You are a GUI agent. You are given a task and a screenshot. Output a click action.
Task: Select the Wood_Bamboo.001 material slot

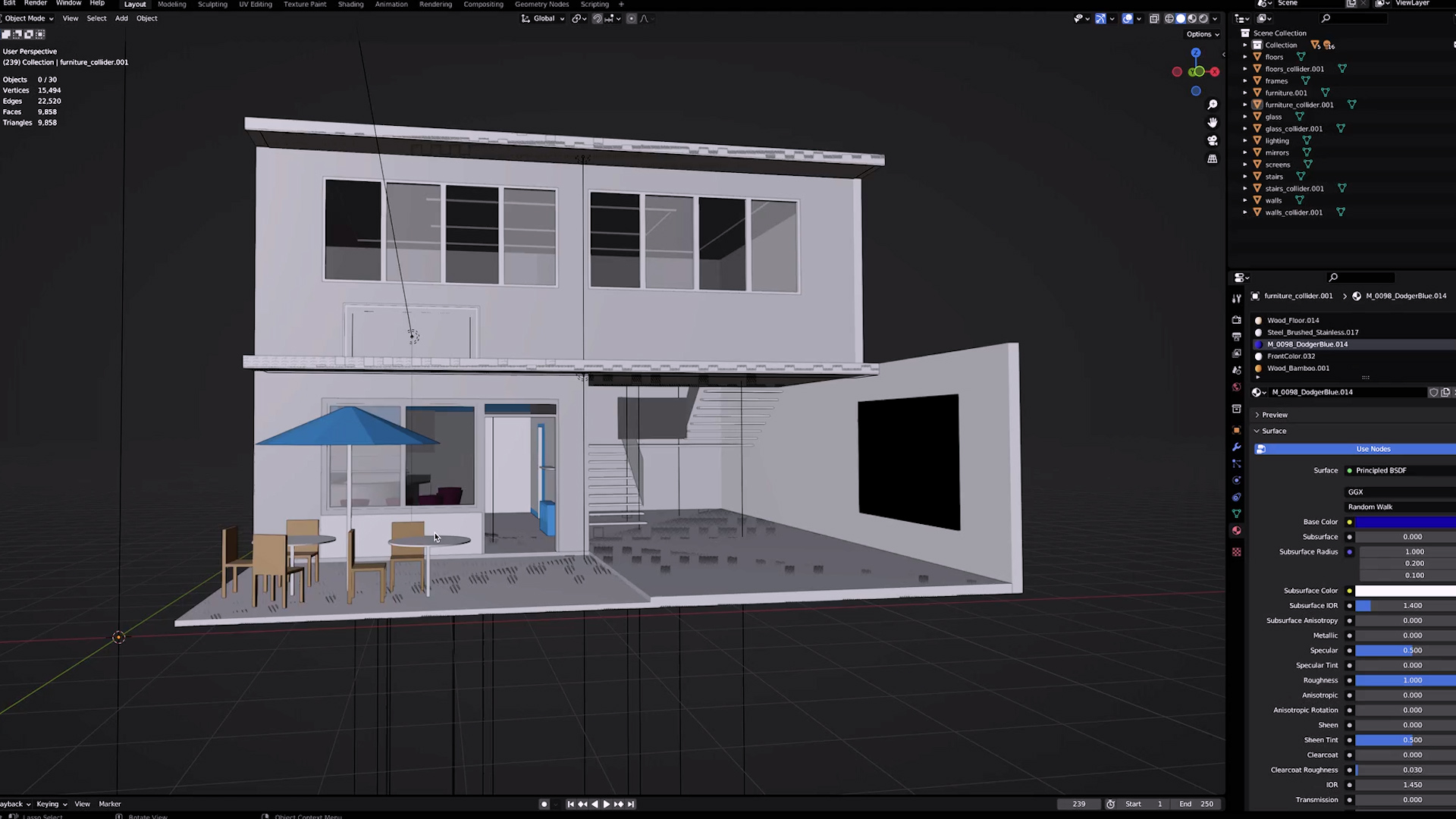1298,369
